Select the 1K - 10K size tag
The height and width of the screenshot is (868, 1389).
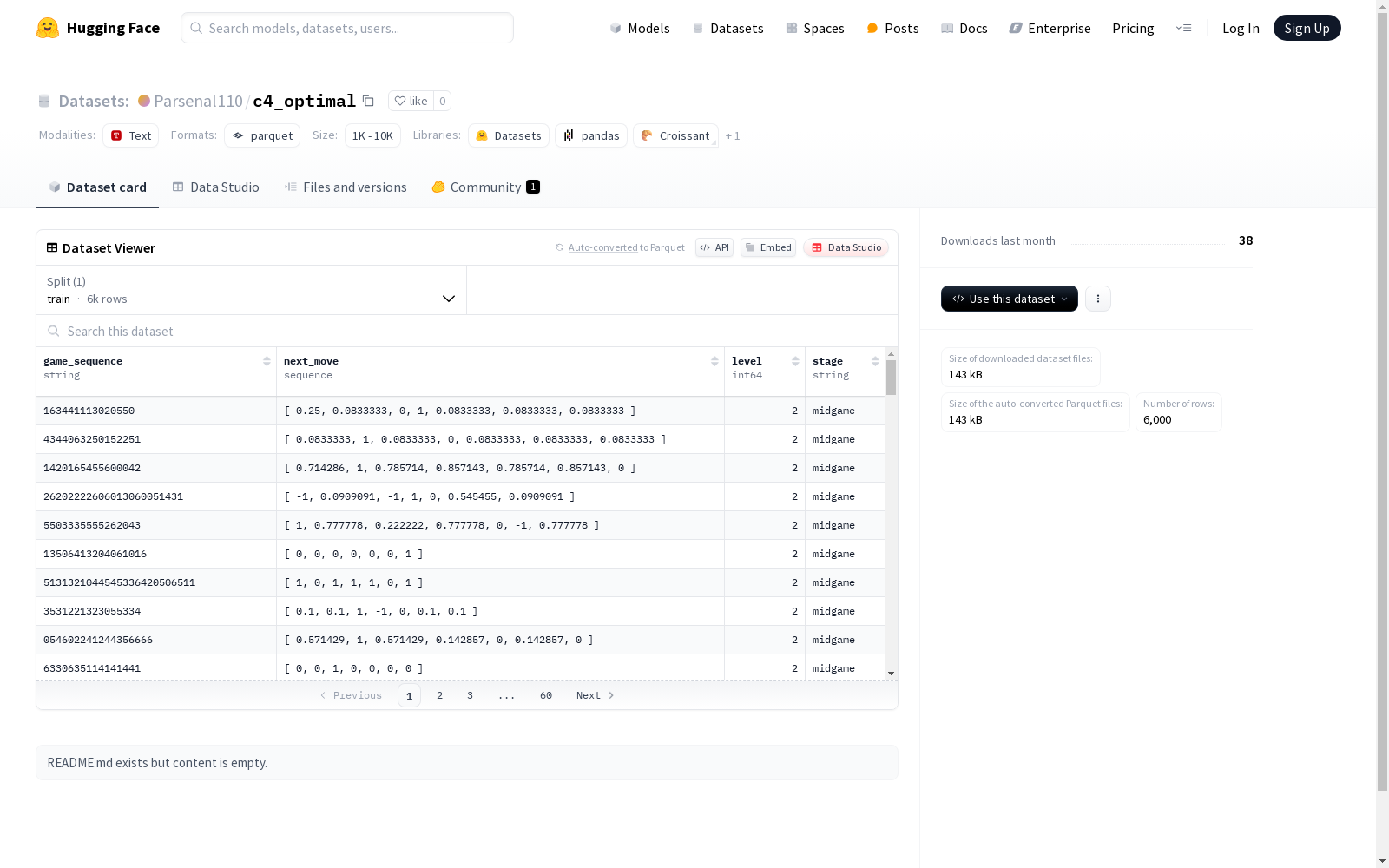pyautogui.click(x=372, y=135)
